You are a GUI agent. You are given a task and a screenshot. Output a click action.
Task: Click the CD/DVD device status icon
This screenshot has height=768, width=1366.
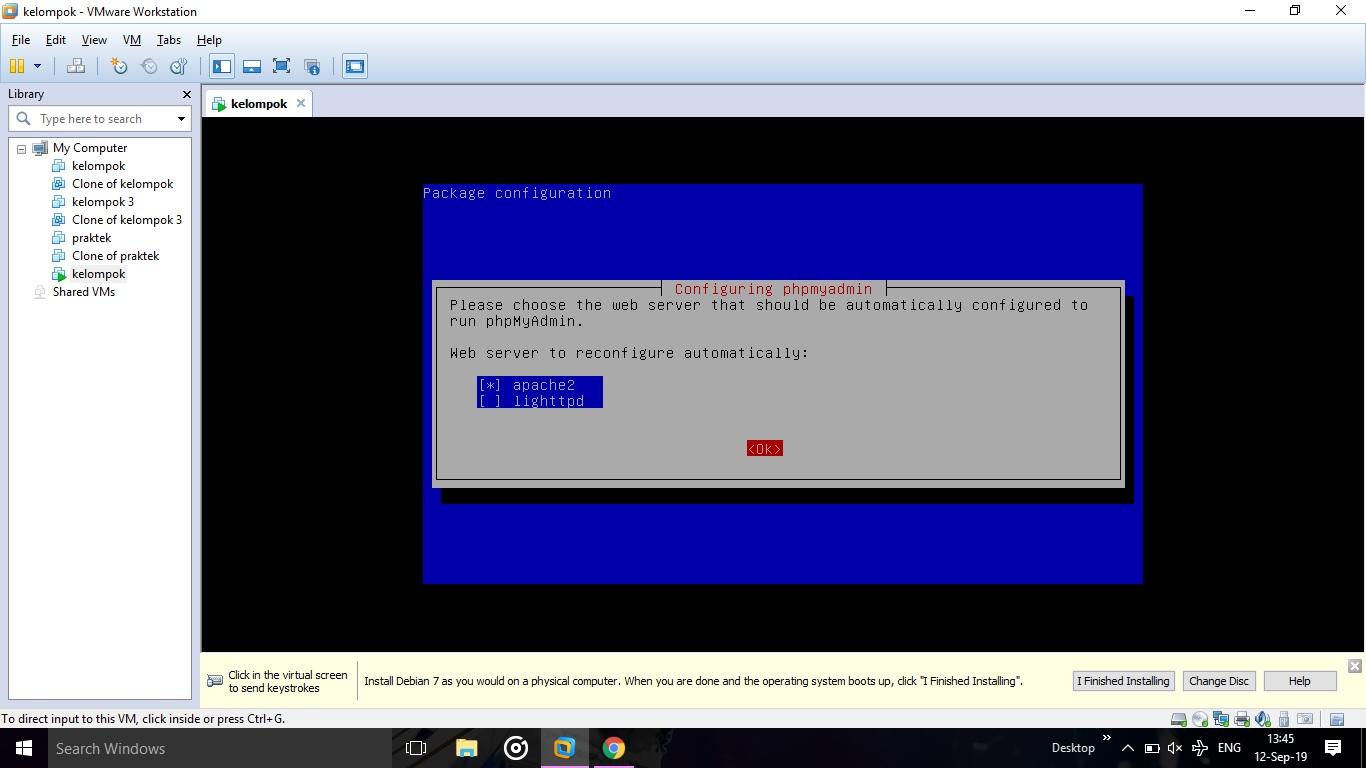coord(1200,719)
